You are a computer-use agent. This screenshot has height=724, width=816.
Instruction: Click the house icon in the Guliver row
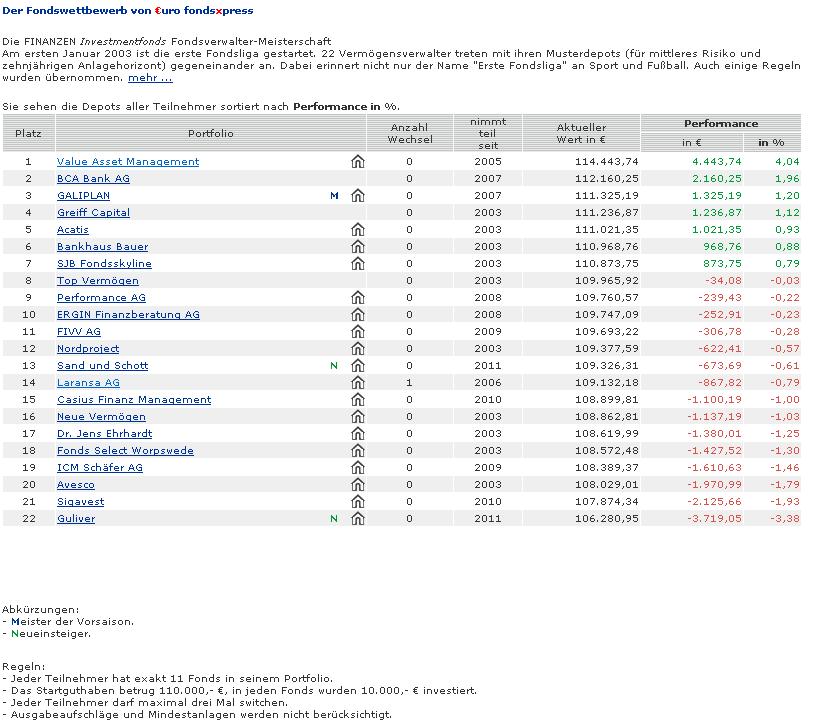click(358, 518)
